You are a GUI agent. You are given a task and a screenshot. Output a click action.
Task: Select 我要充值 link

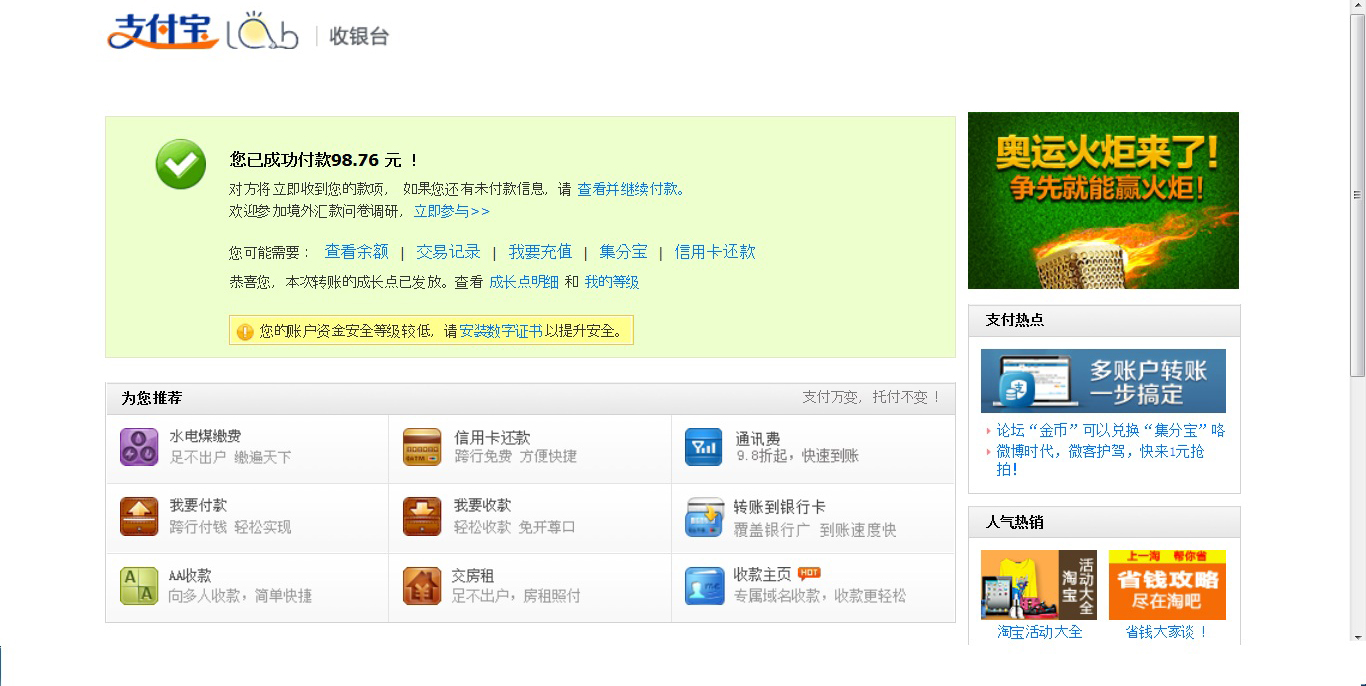point(540,252)
